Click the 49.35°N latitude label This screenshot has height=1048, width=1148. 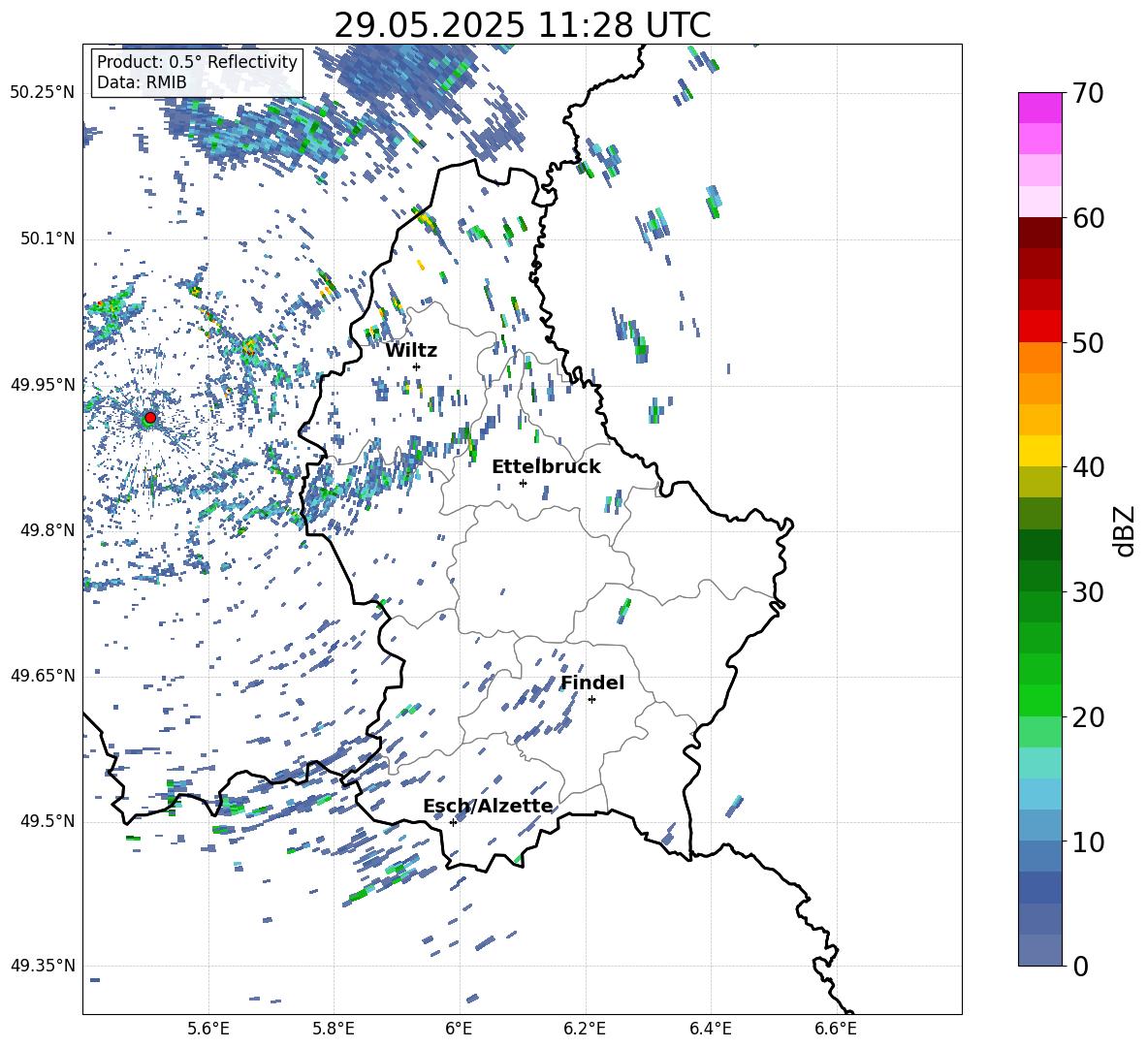[43, 966]
